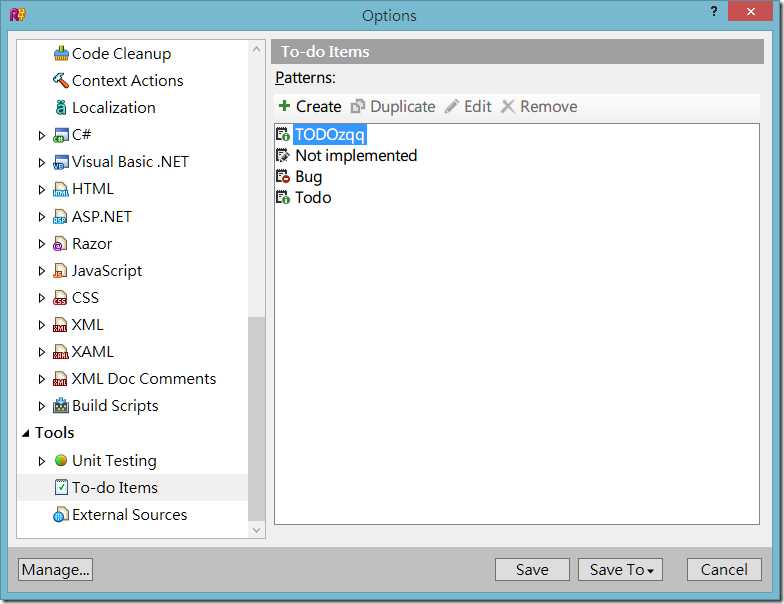784x604 pixels.
Task: Open the Context Actions settings page
Action: pos(128,80)
